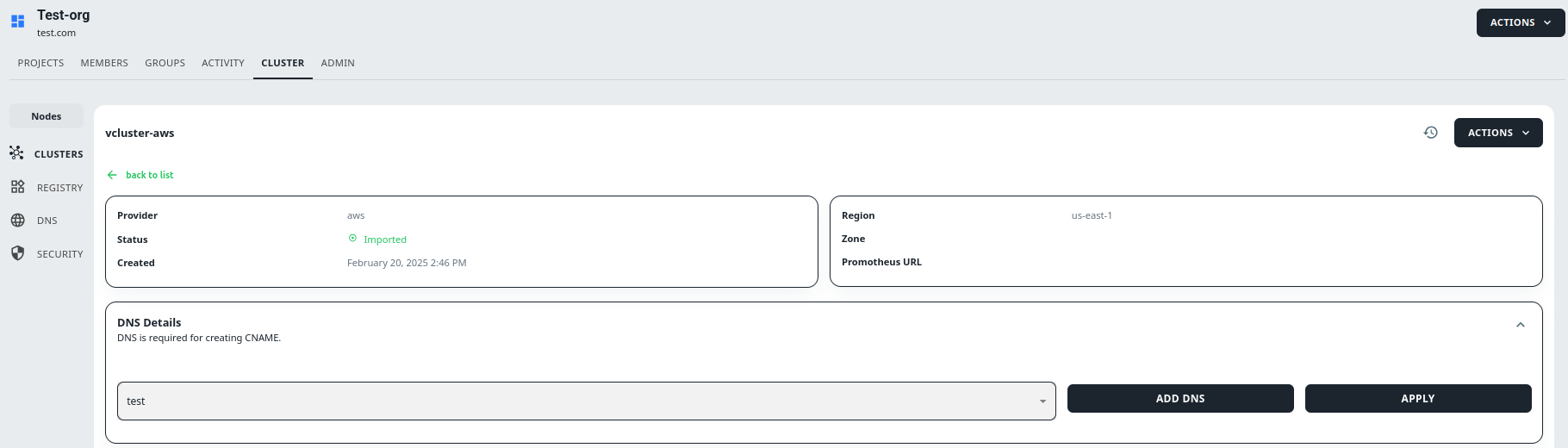Click the Security shield icon
Image resolution: width=1568 pixels, height=448 pixels.
click(x=17, y=253)
